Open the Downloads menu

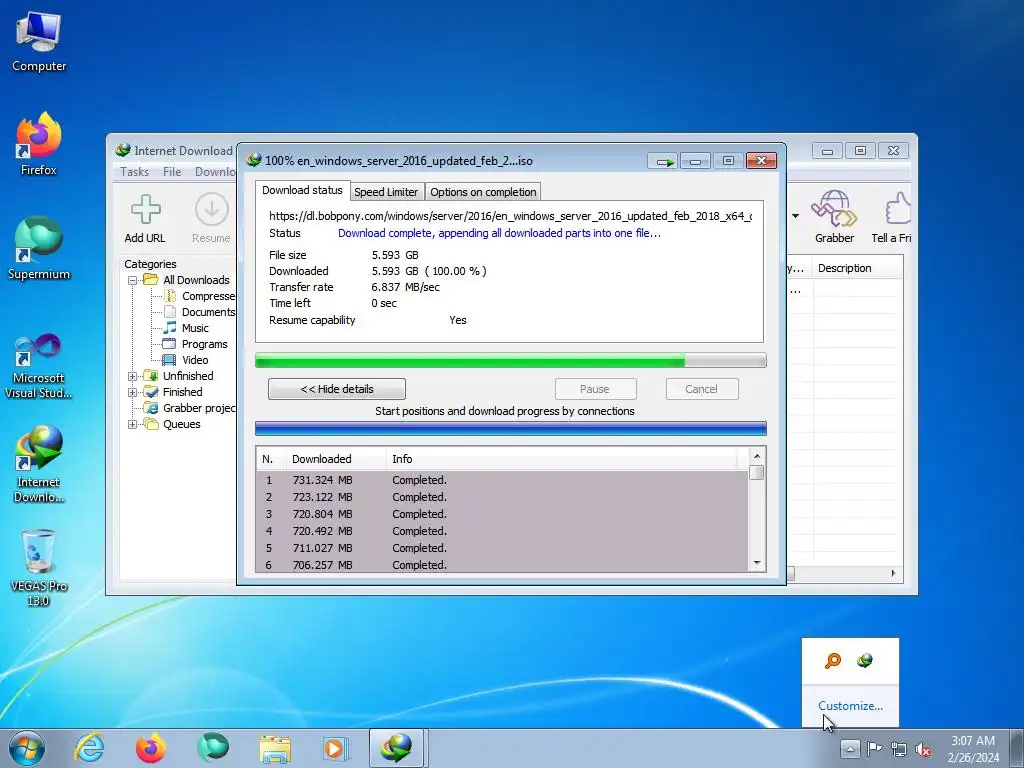click(215, 172)
